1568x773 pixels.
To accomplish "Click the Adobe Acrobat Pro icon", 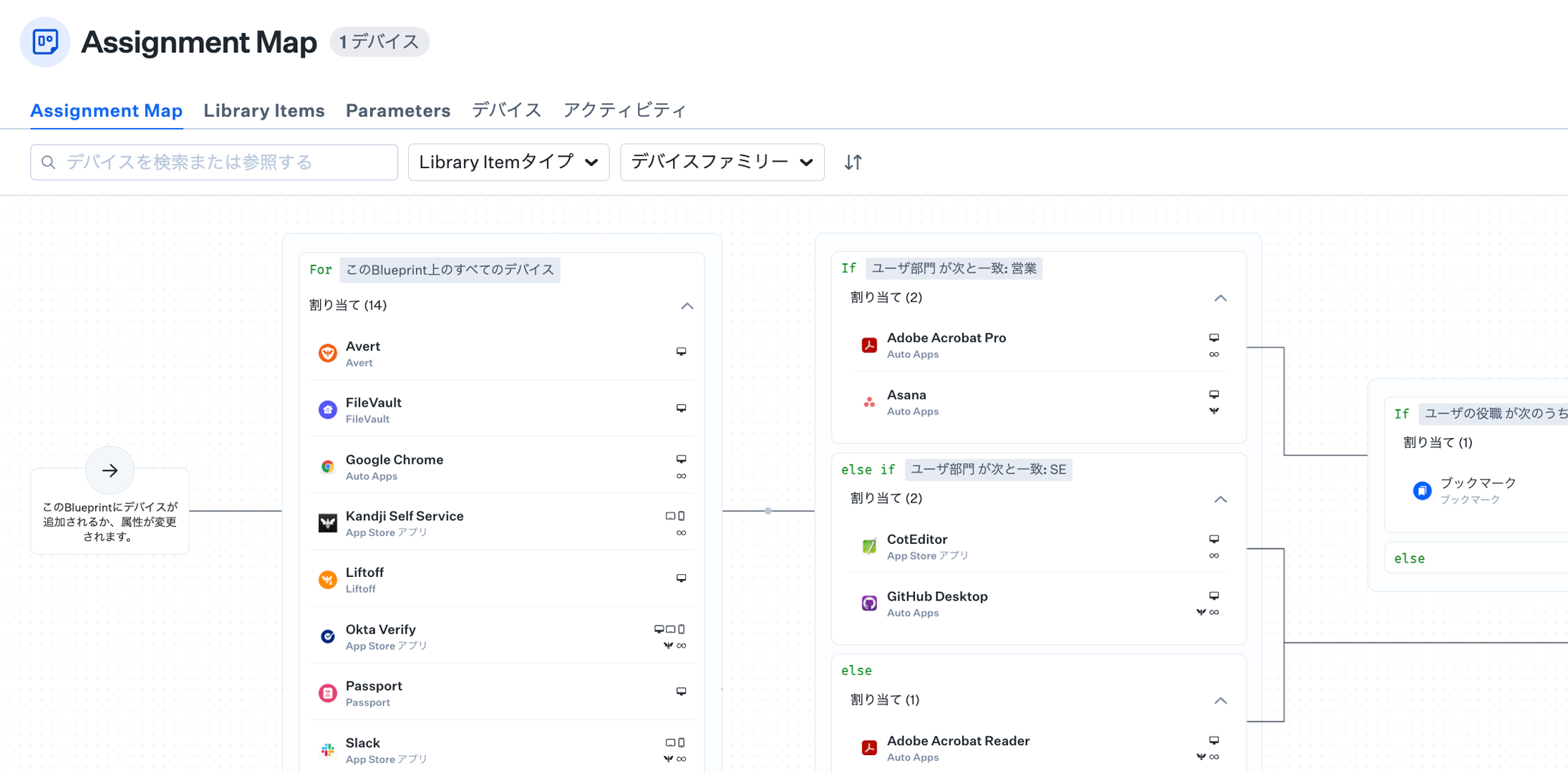I will tap(868, 344).
